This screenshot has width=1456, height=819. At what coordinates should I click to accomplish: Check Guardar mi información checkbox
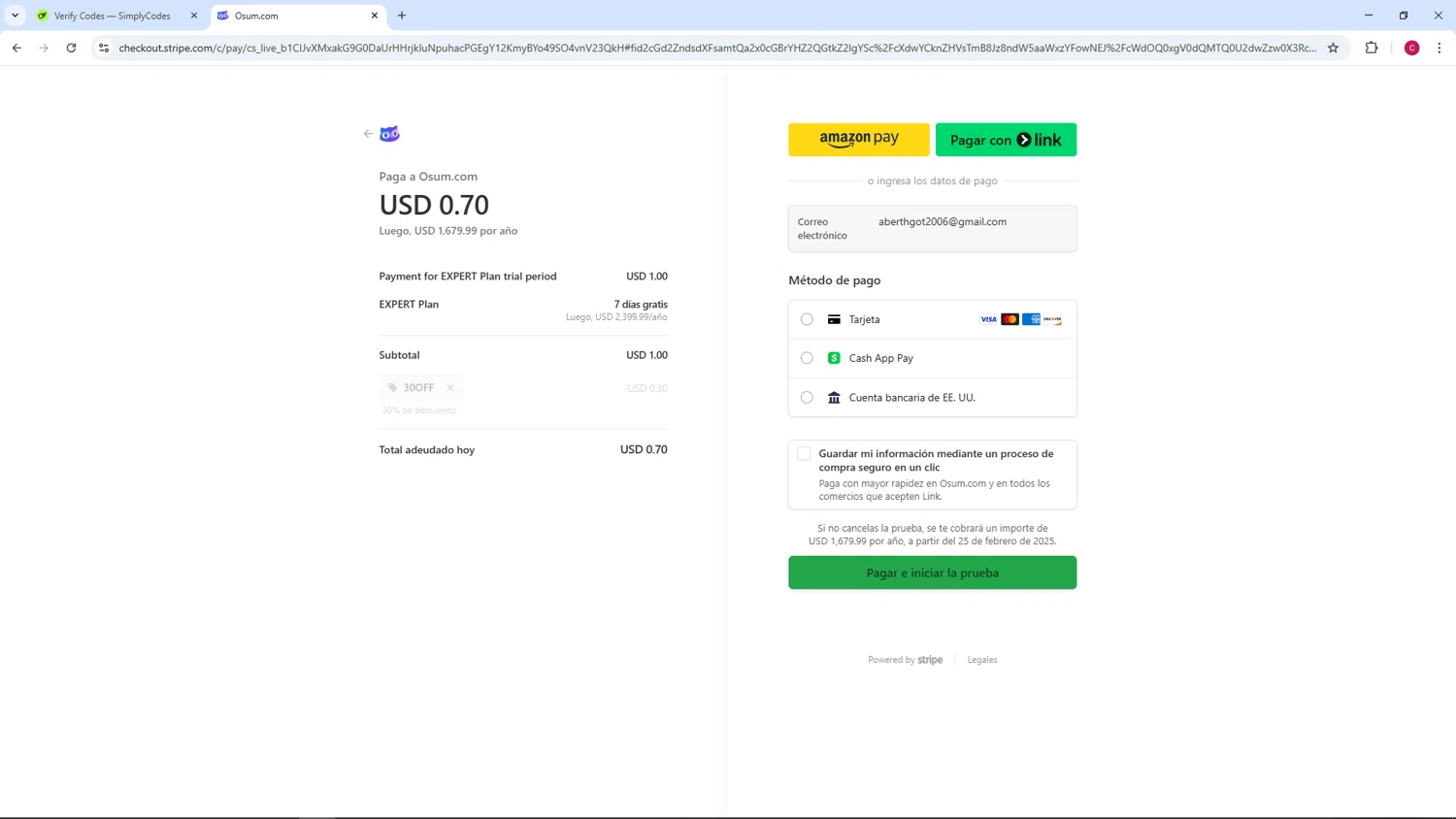coord(804,454)
